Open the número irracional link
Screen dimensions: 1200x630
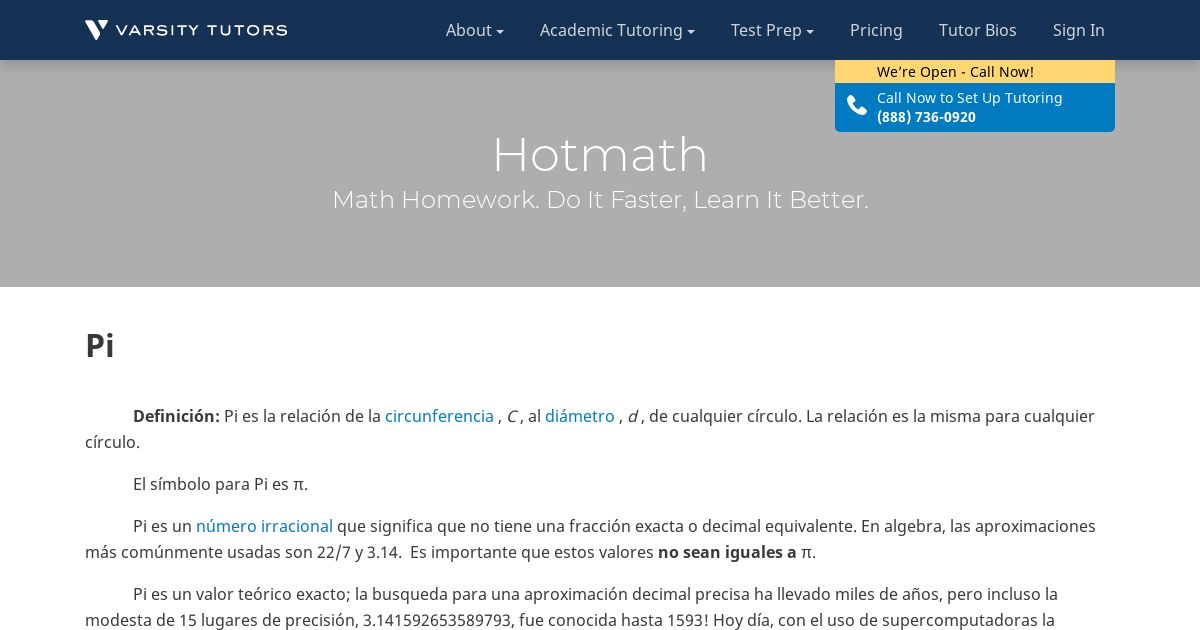(x=264, y=526)
